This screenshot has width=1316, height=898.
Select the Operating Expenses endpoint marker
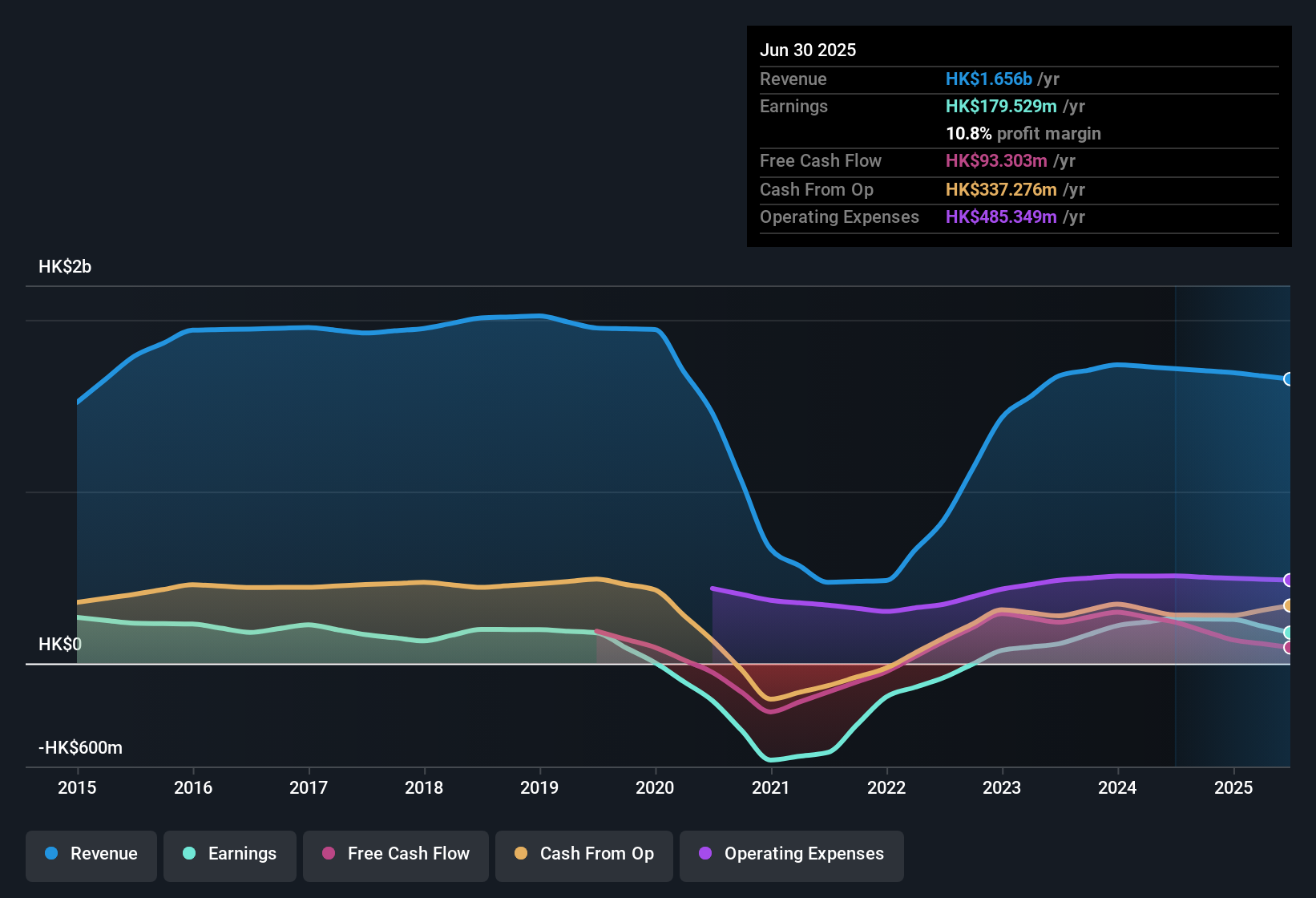pos(1289,580)
